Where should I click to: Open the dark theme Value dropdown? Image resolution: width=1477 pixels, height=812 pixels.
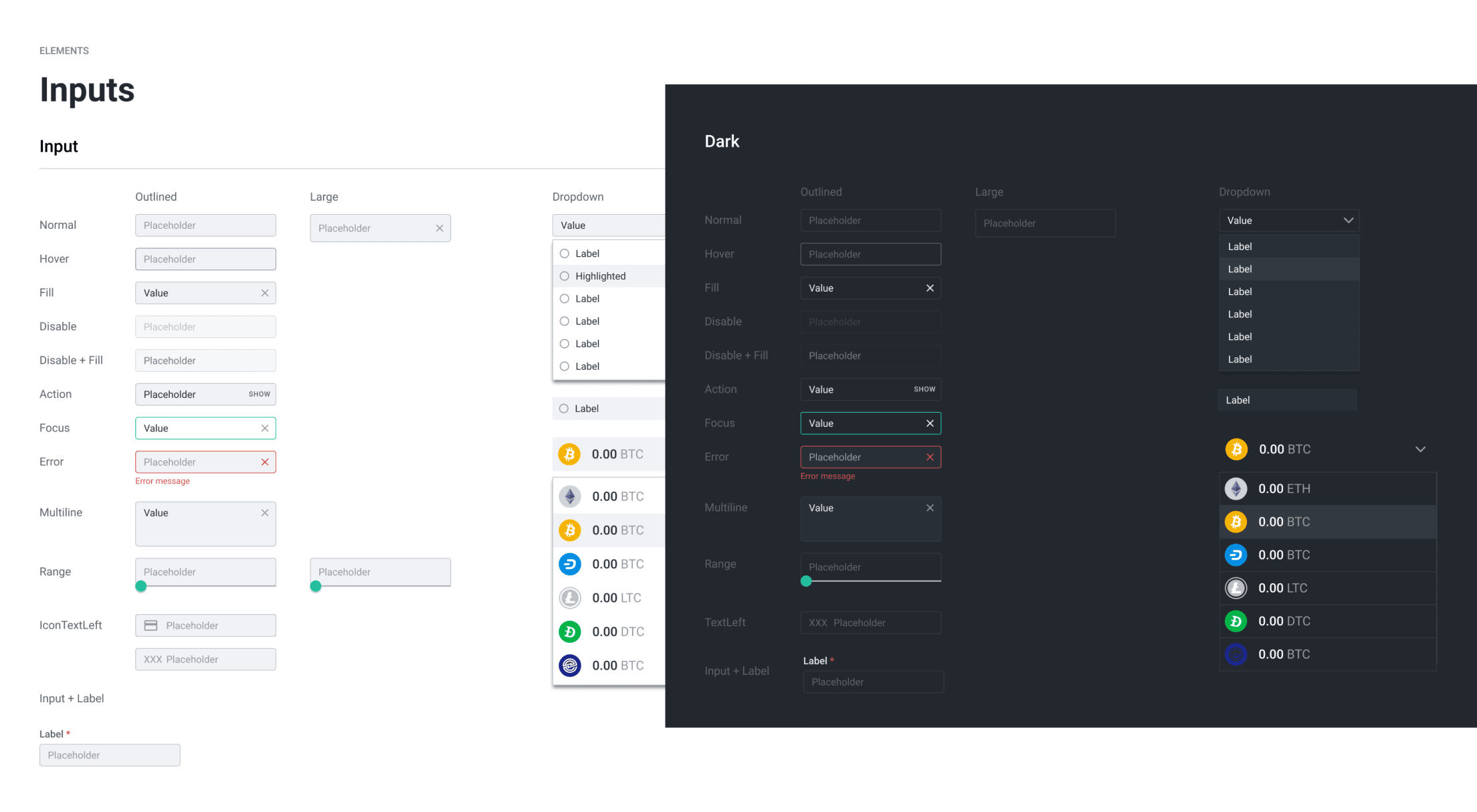coord(1289,220)
